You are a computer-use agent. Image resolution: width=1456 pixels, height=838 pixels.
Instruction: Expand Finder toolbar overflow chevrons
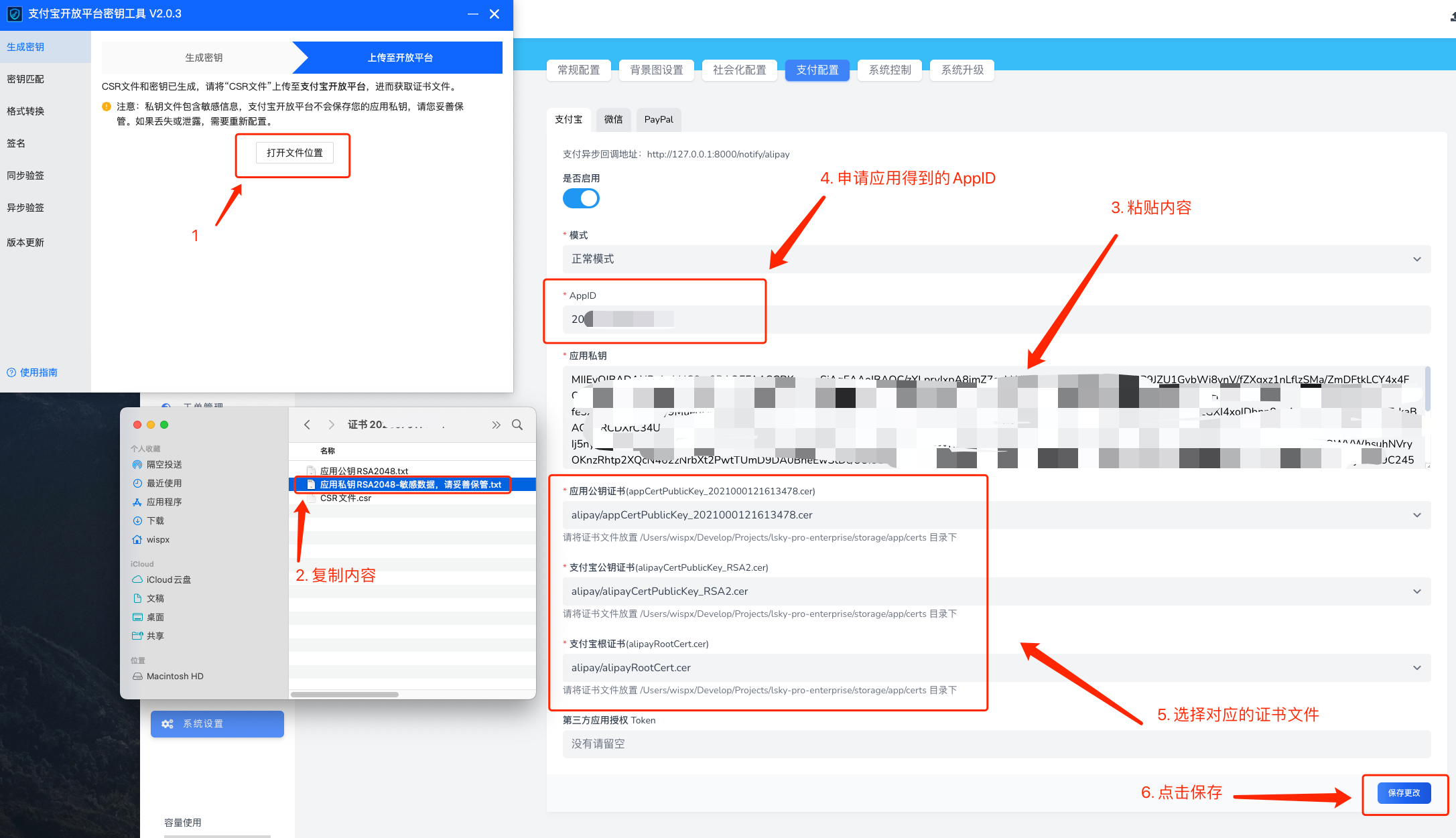coord(496,425)
